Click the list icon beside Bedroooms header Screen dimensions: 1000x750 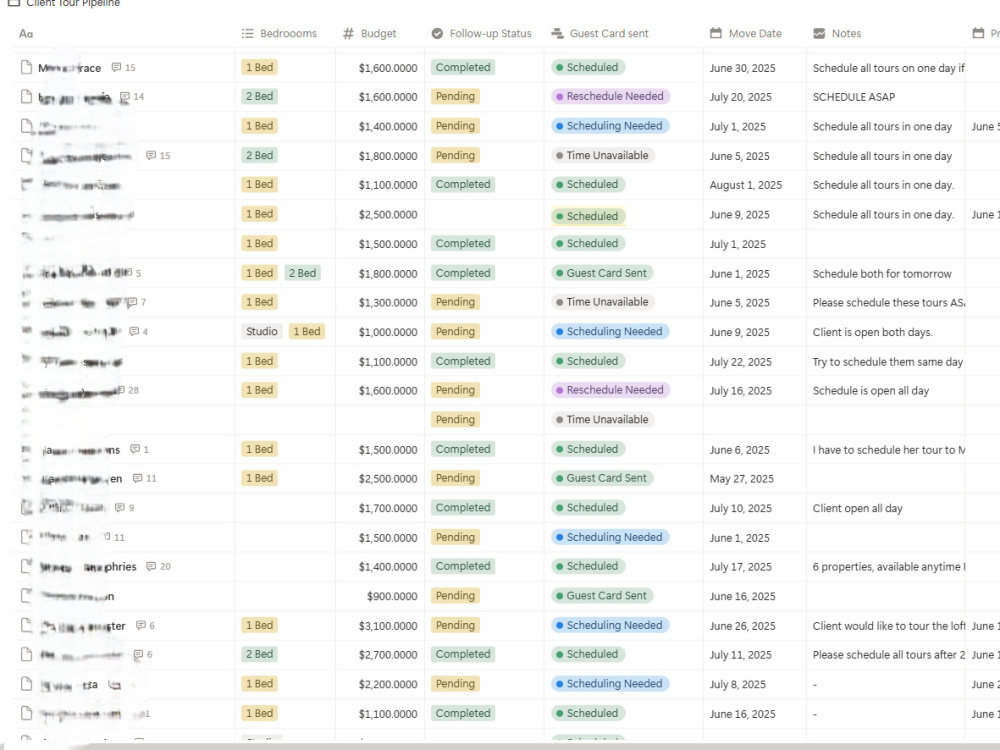click(247, 33)
